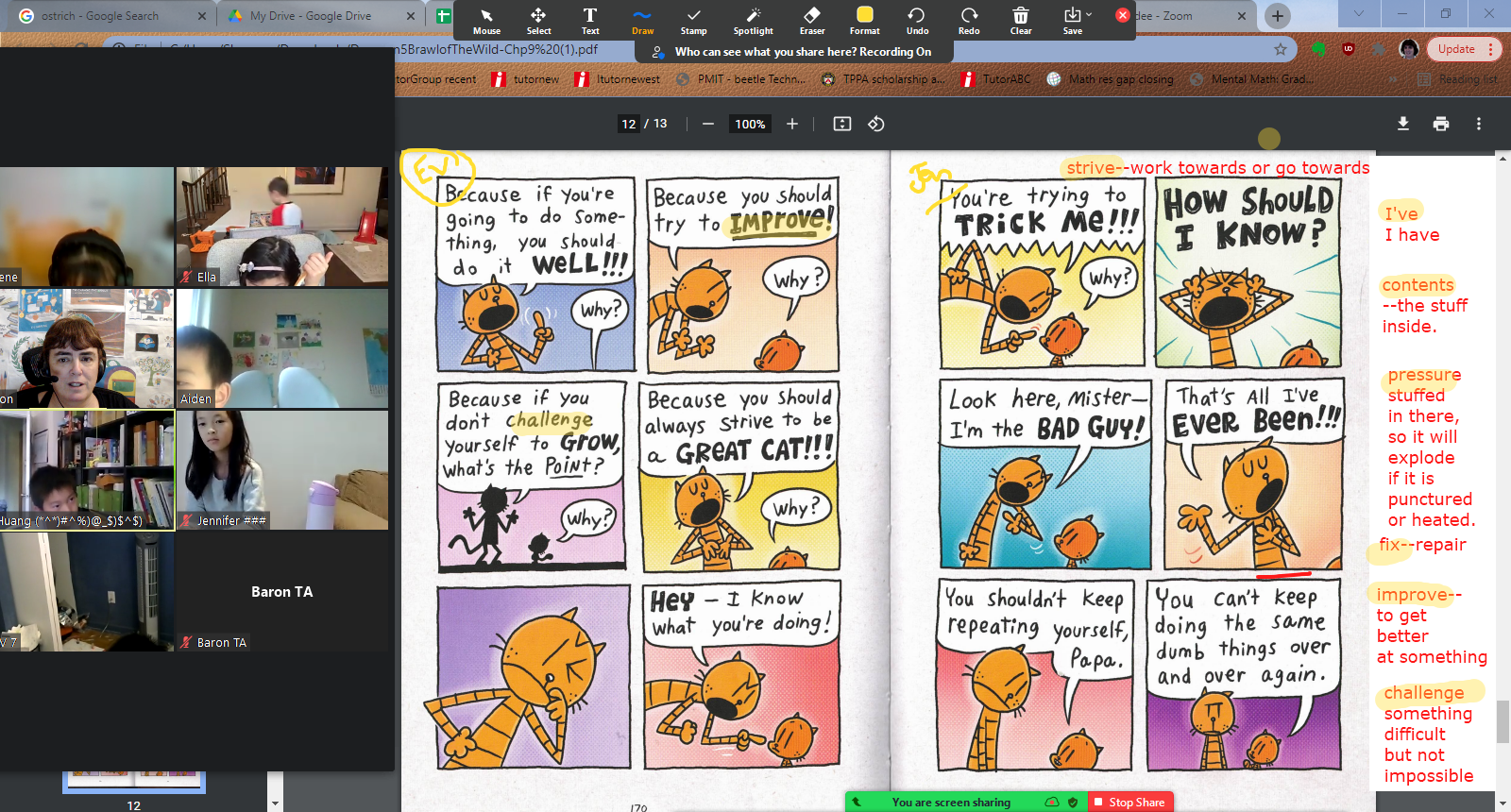Open Math res gap closing bookmark

[x=1111, y=79]
